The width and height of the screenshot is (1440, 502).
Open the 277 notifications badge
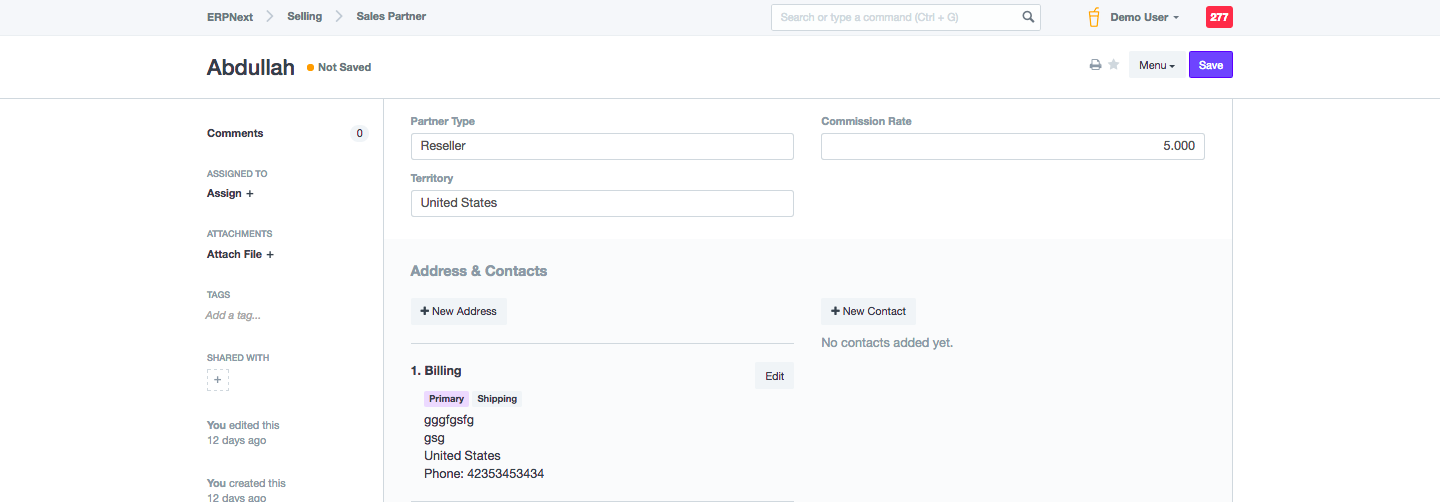(x=1219, y=17)
